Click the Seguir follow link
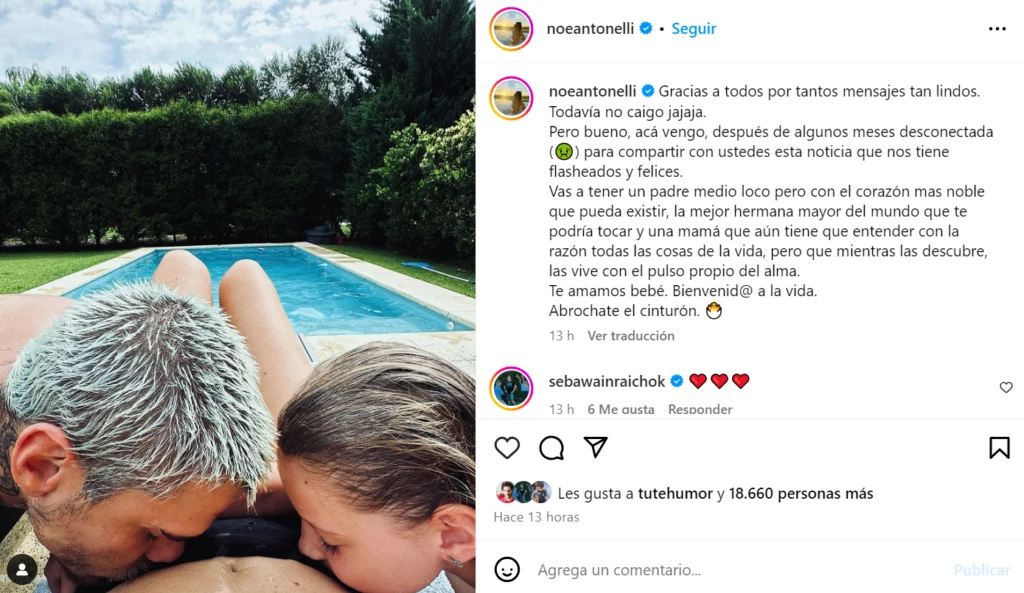1024x593 pixels. [x=694, y=29]
